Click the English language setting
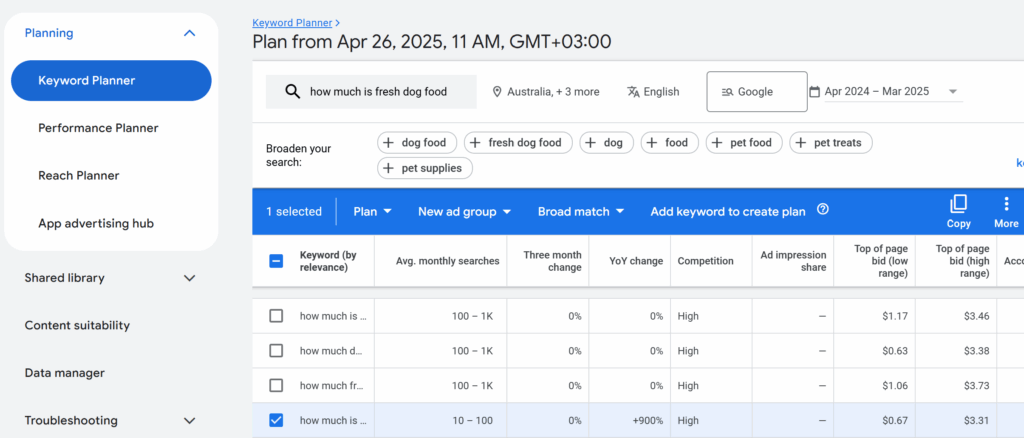The height and width of the screenshot is (438, 1024). pyautogui.click(x=653, y=91)
